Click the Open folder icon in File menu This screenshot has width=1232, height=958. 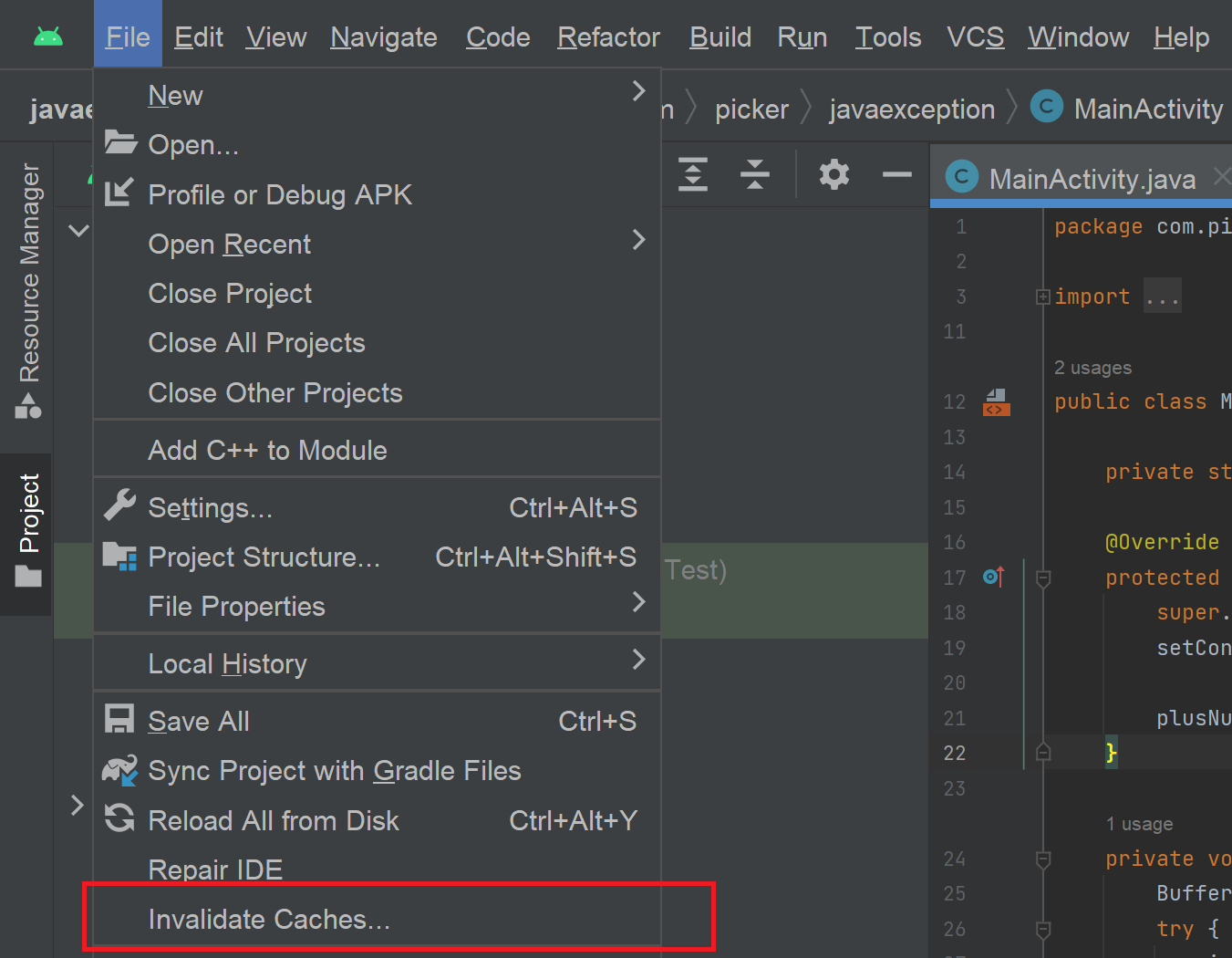pos(120,142)
